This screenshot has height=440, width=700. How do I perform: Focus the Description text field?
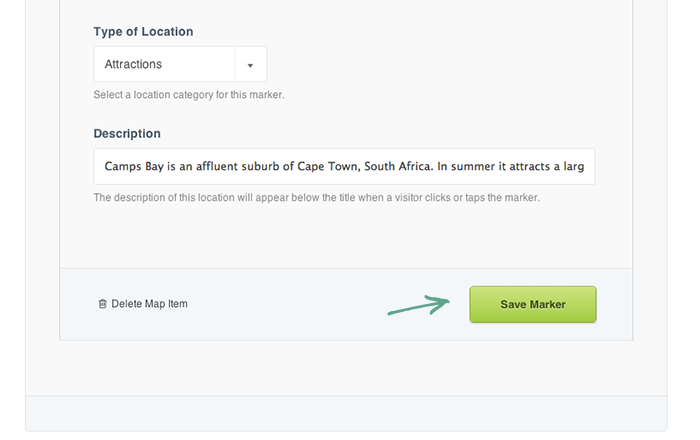pyautogui.click(x=344, y=167)
